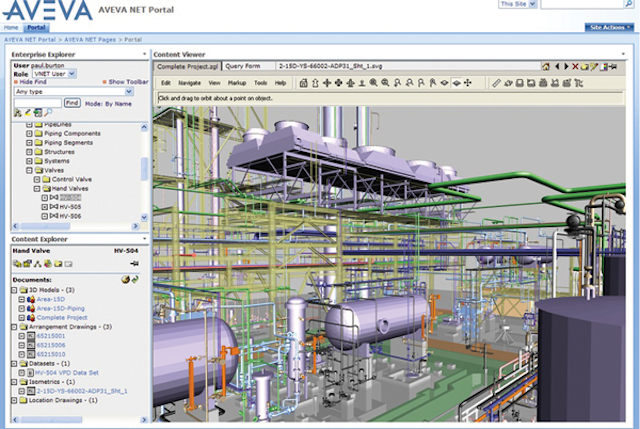Click the pencil edit icon under the Find box
640x429 pixels.
coord(27,112)
